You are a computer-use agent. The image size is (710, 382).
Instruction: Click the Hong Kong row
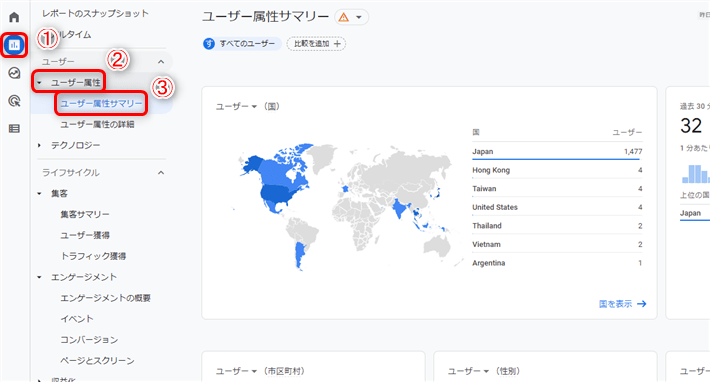click(x=557, y=170)
